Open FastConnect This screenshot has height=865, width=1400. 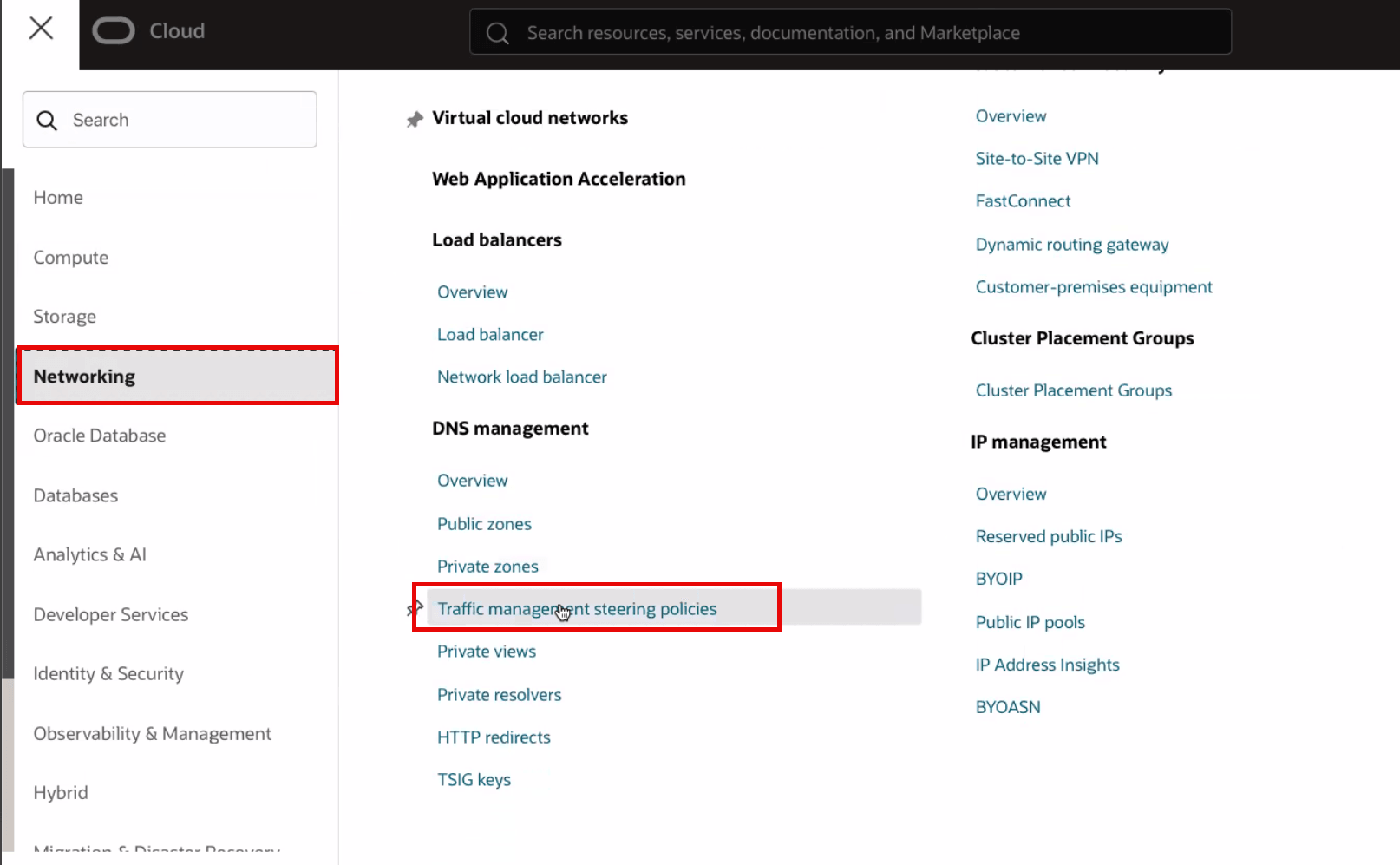tap(1023, 201)
